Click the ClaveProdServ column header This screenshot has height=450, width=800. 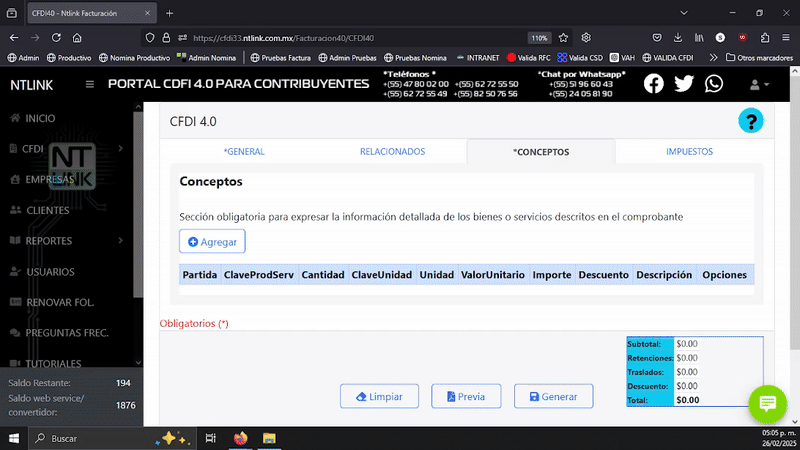(x=259, y=274)
